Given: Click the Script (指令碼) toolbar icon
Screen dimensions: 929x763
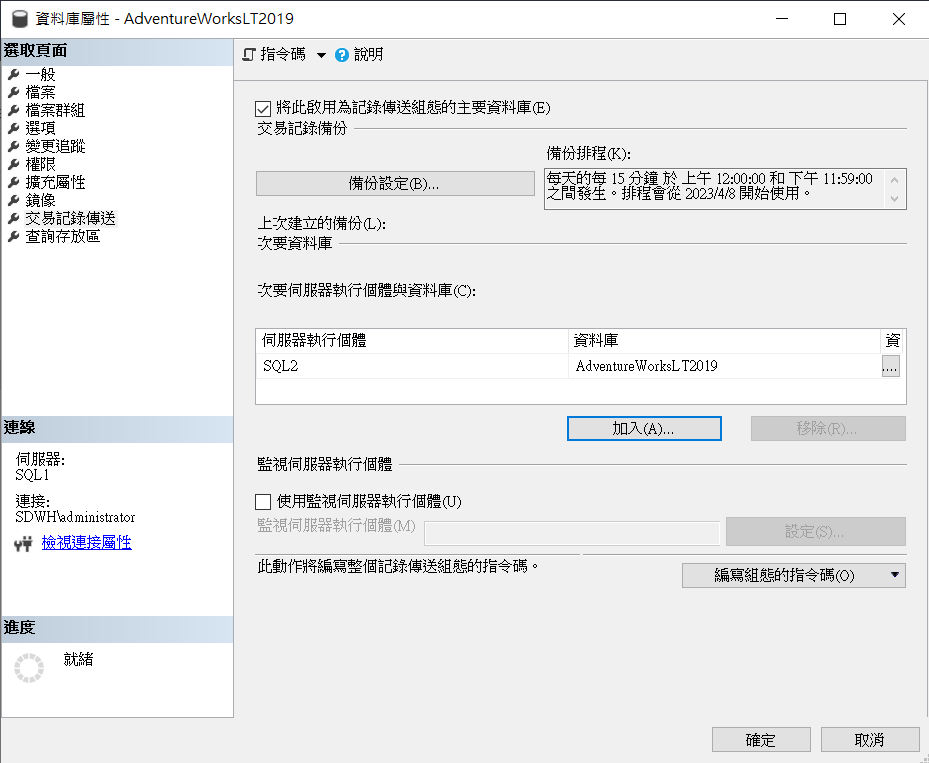Looking at the screenshot, I should pos(250,55).
